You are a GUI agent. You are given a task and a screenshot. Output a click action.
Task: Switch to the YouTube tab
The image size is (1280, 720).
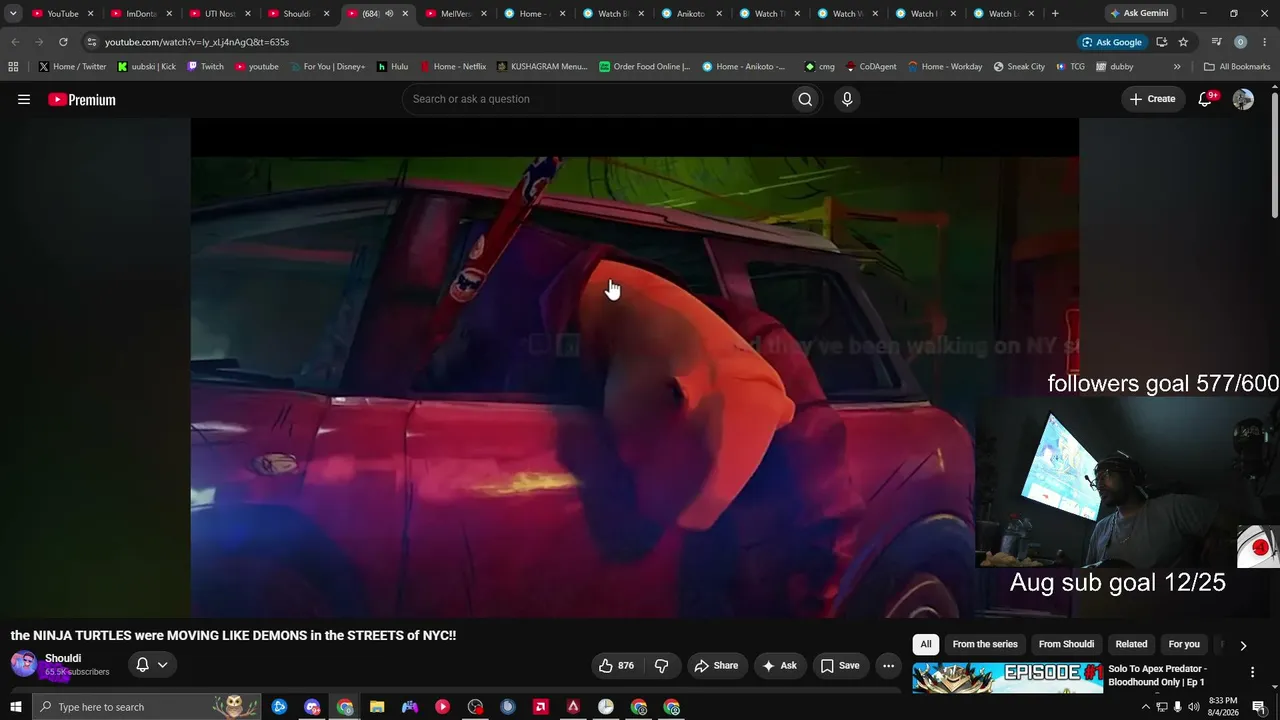click(62, 14)
